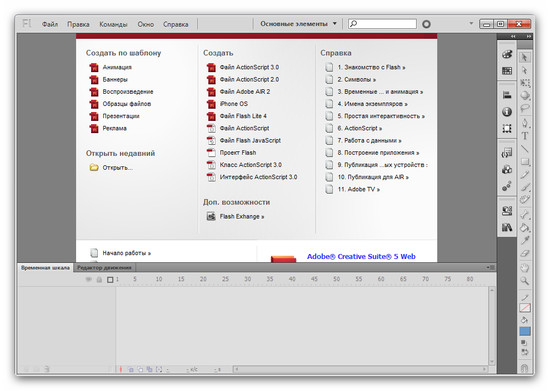Open the Adobe Creative Suite 5 Web link
This screenshot has width=550, height=391.
pyautogui.click(x=361, y=256)
